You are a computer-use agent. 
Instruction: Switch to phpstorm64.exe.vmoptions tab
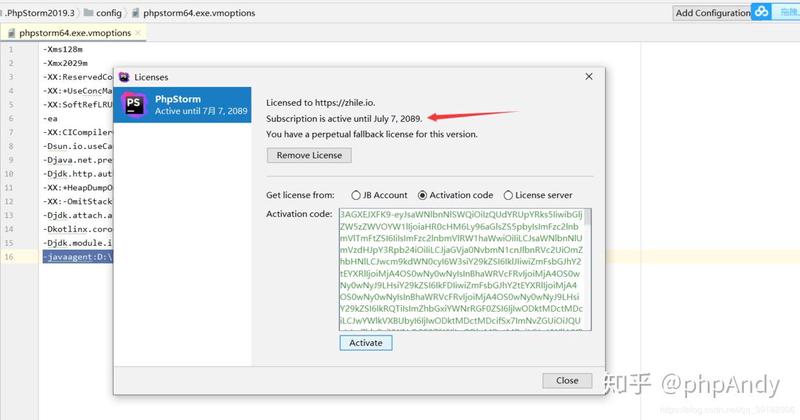tap(75, 33)
